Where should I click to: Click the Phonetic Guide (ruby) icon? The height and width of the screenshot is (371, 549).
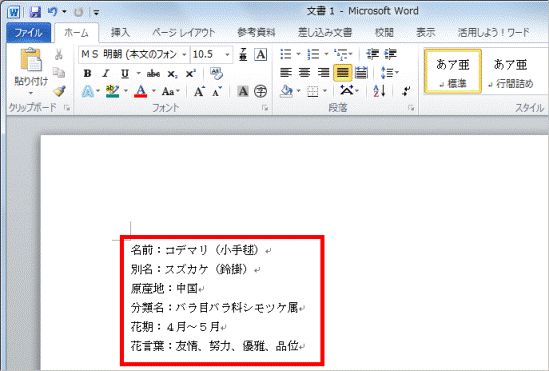[243, 55]
